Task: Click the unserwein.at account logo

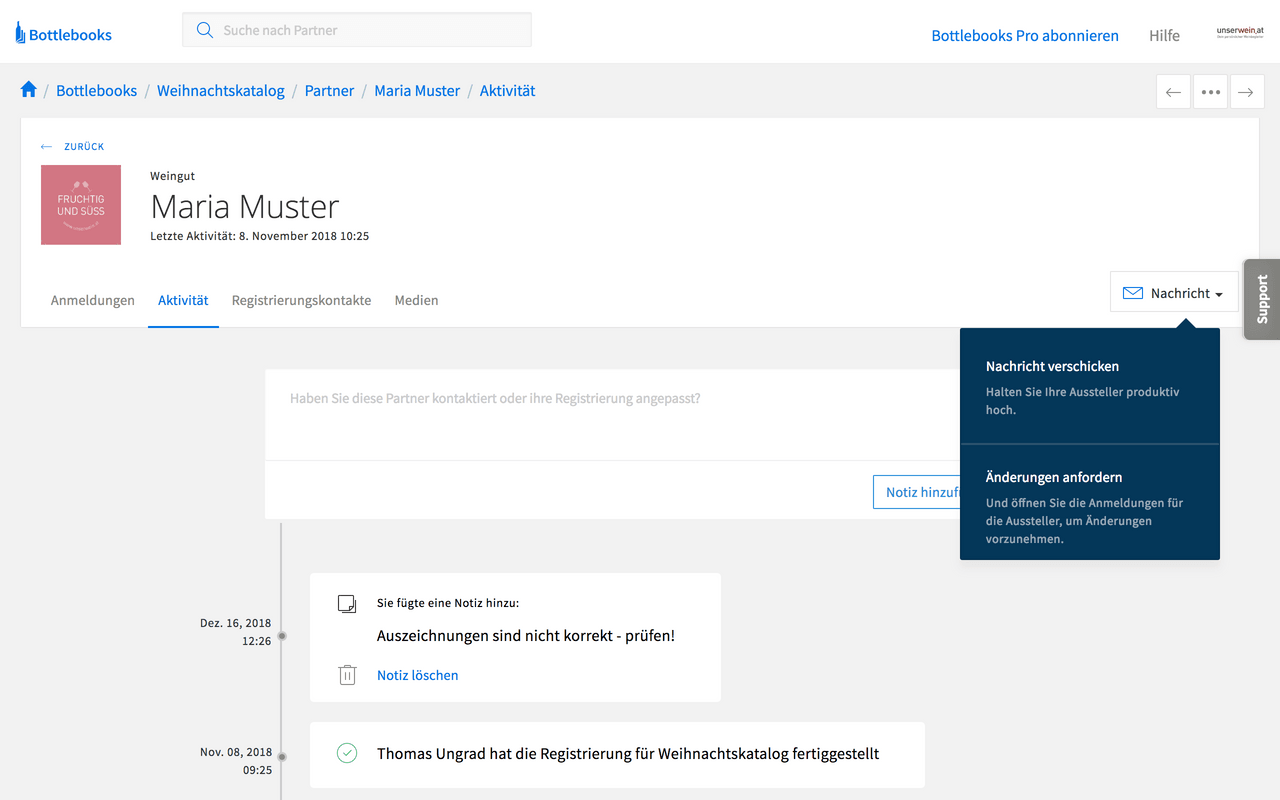Action: tap(1240, 32)
